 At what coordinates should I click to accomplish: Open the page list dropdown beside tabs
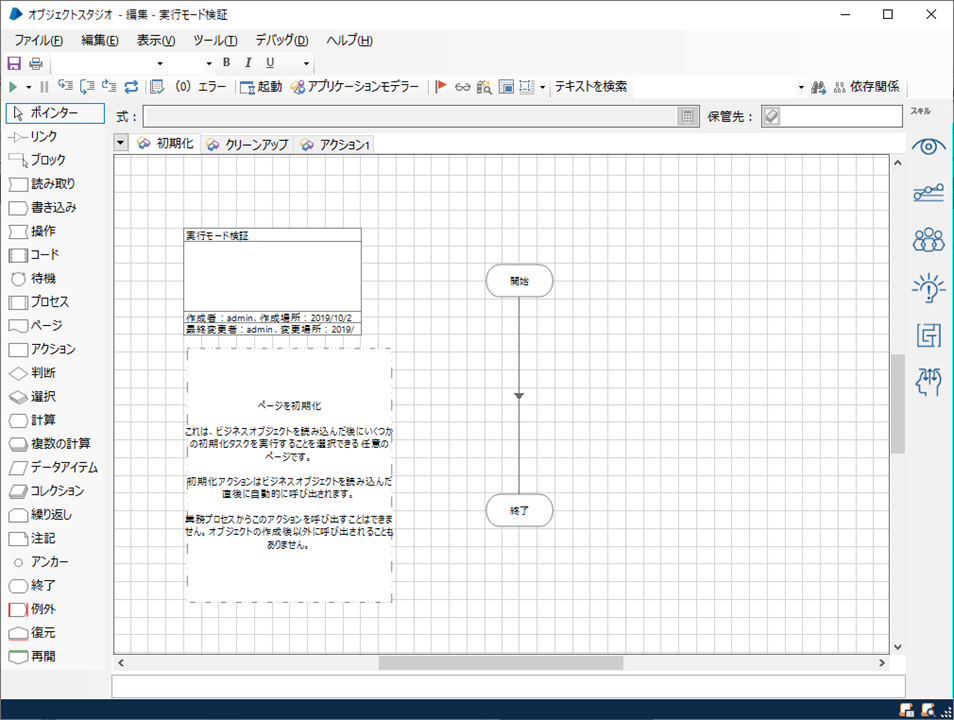pos(120,143)
